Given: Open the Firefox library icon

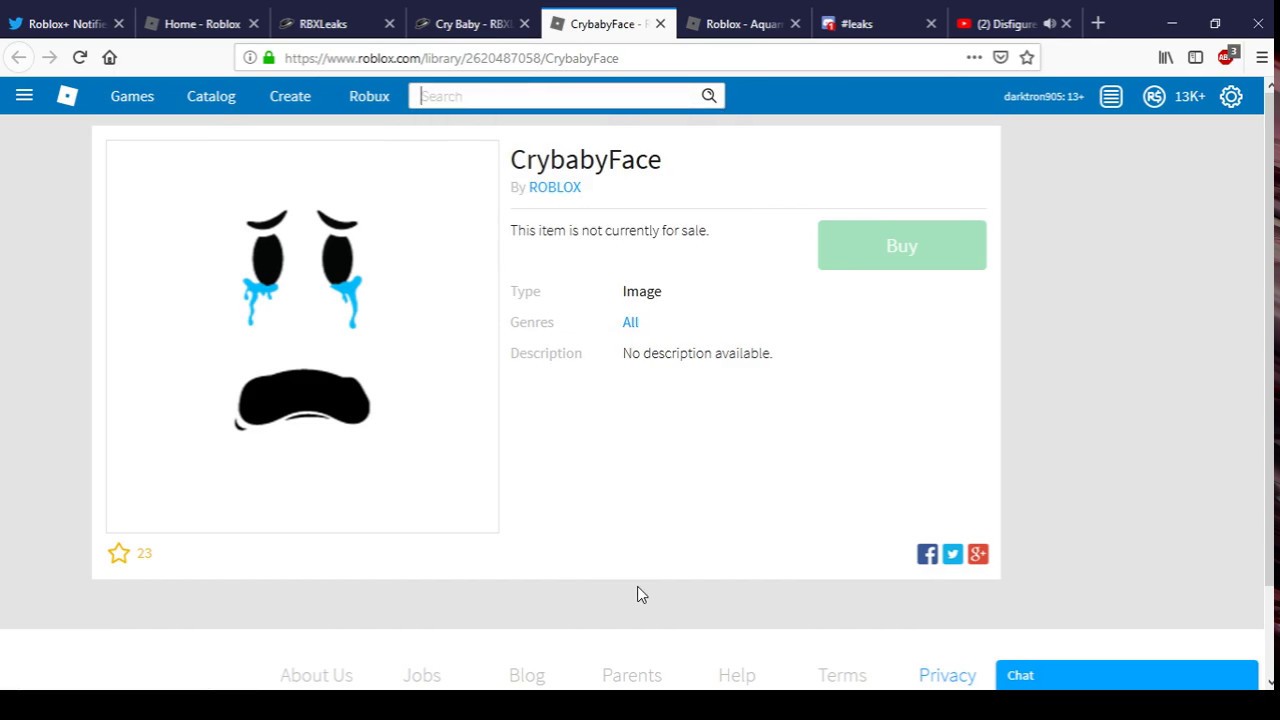Looking at the screenshot, I should pyautogui.click(x=1166, y=58).
